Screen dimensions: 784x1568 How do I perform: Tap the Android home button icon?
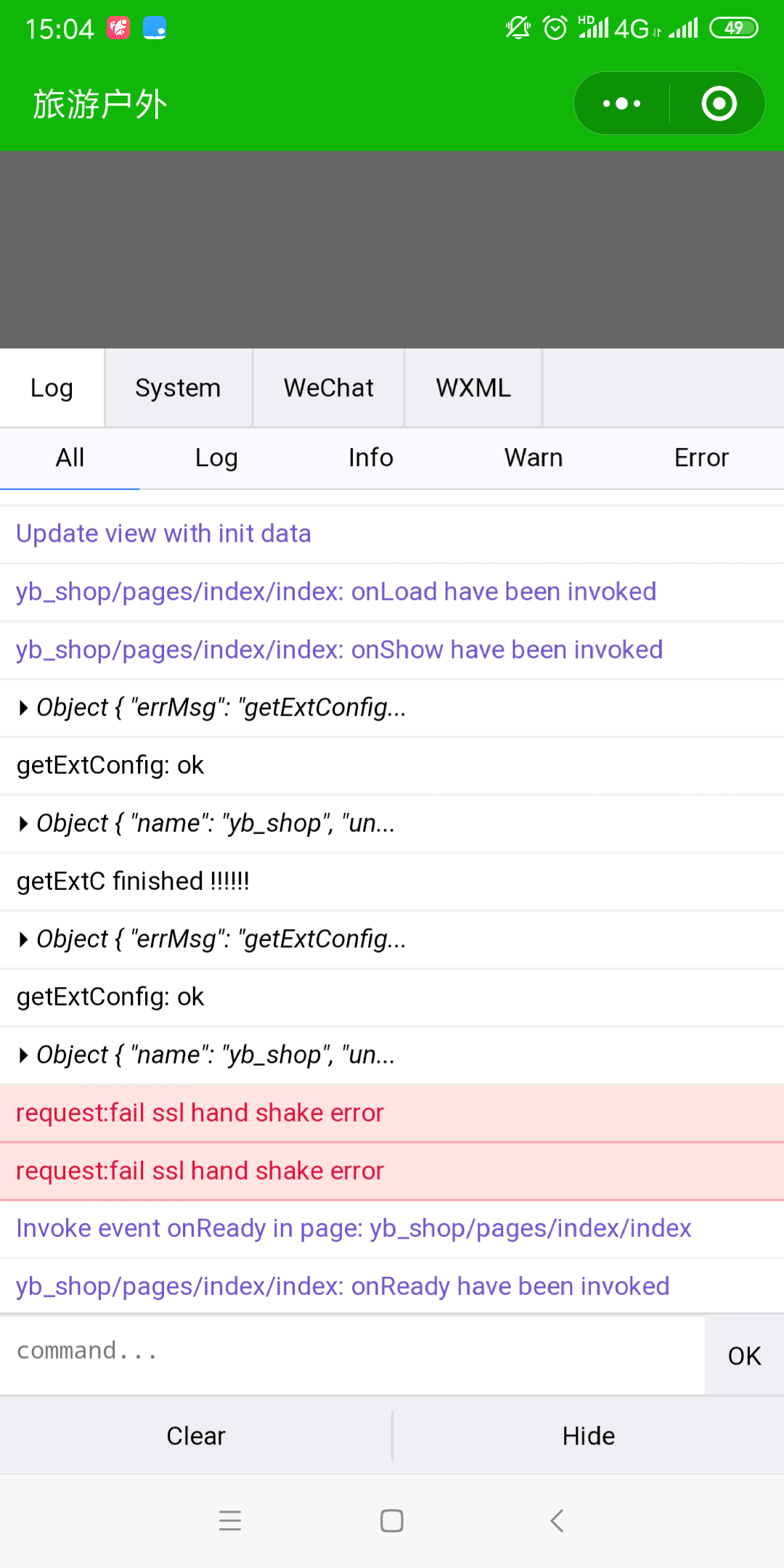tap(392, 1520)
